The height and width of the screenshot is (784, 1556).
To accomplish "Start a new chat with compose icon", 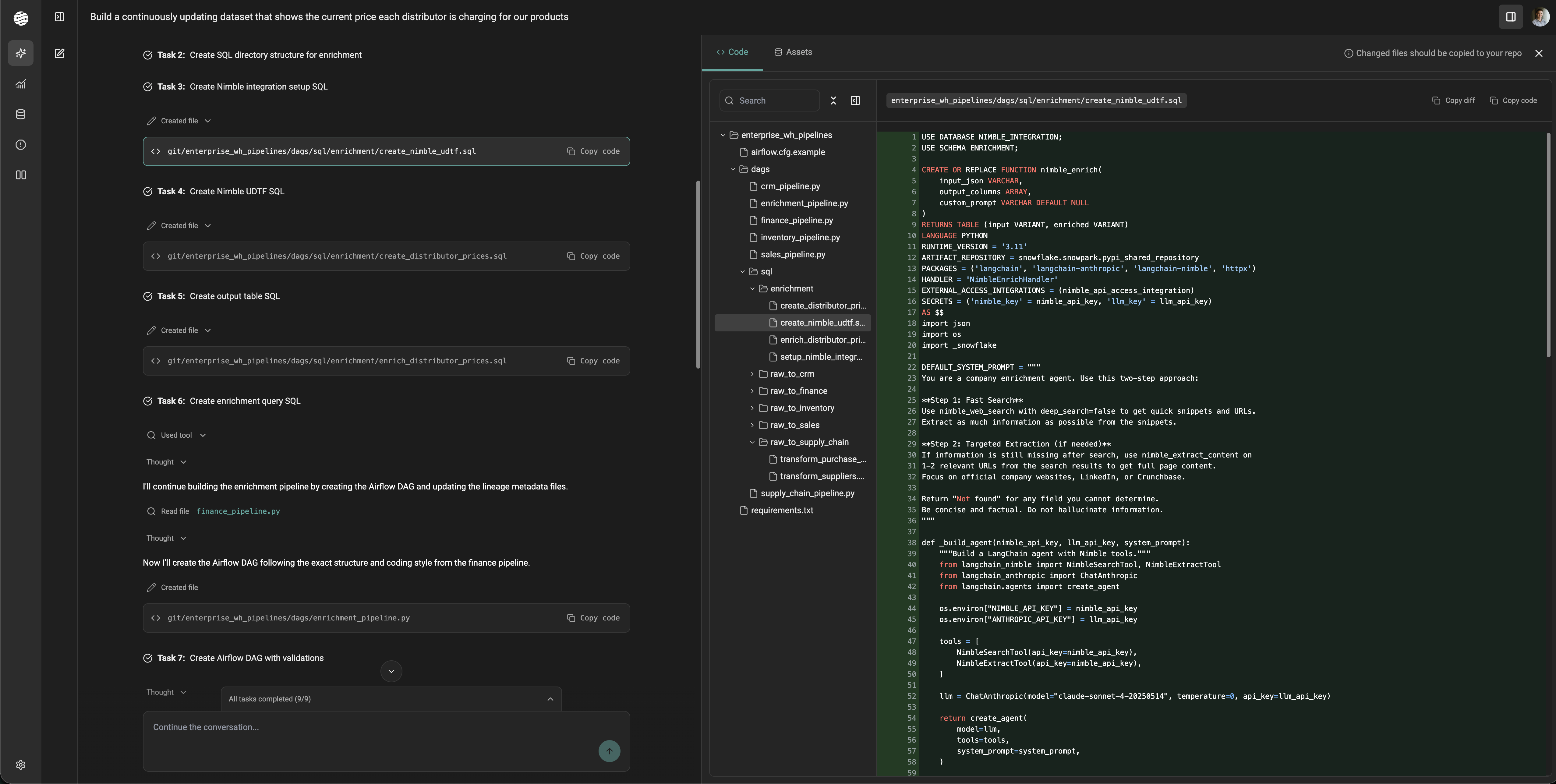I will point(59,53).
